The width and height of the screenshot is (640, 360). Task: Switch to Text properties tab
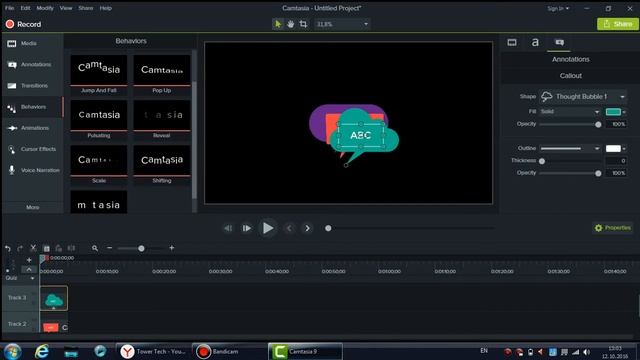pos(535,42)
